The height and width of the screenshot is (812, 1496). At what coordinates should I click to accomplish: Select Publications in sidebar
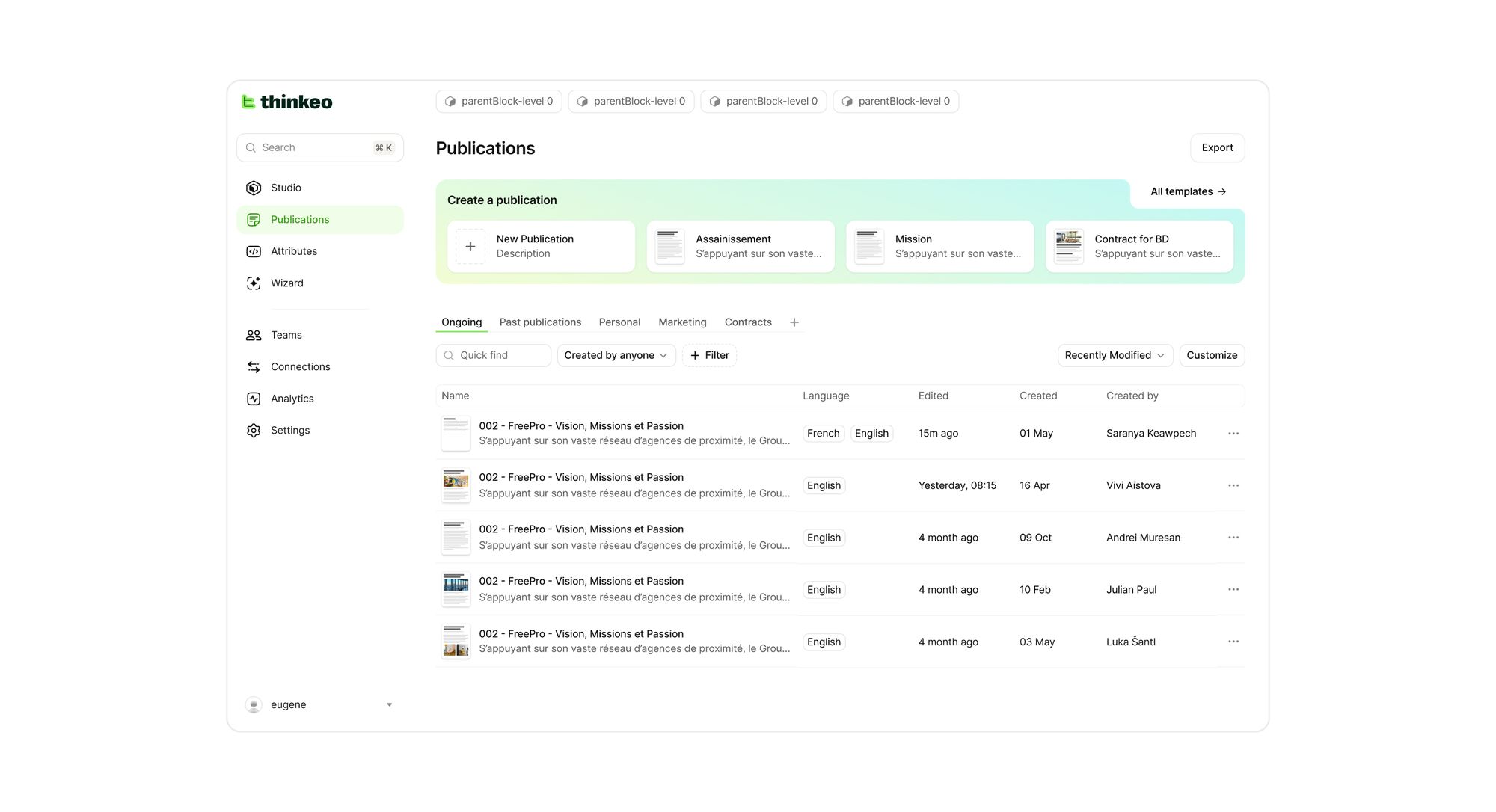(x=319, y=220)
